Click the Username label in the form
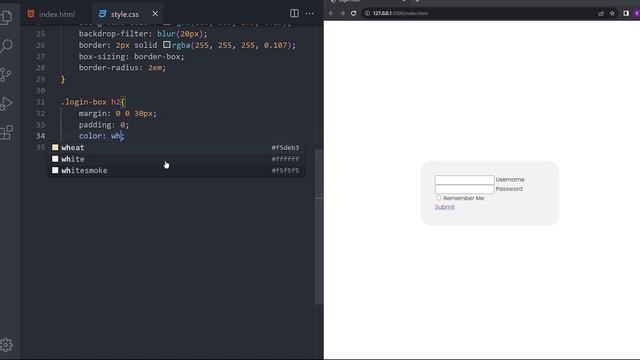Screen dimensions: 640x360 click(x=510, y=180)
